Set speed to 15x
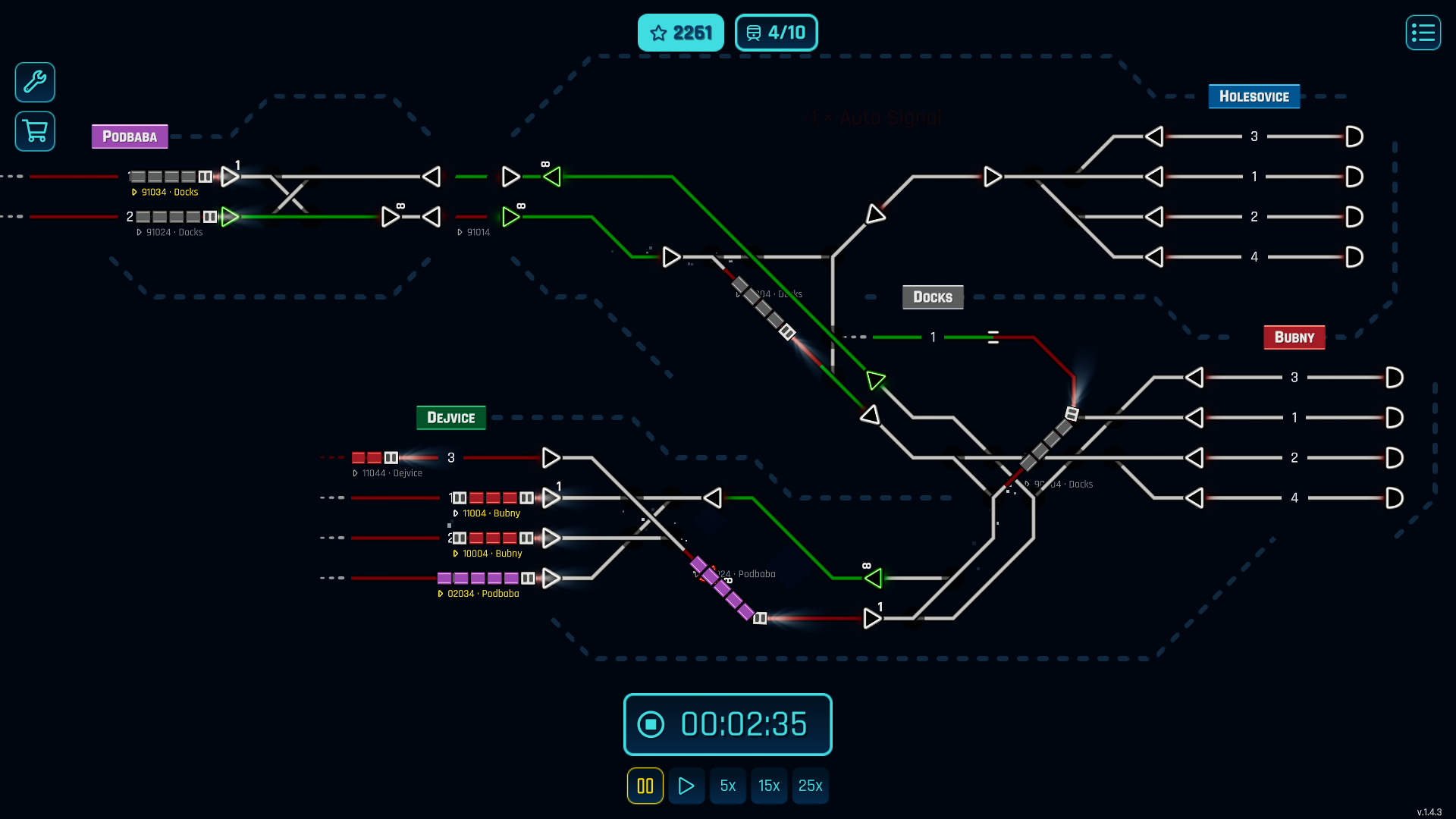This screenshot has width=1456, height=819. tap(769, 786)
